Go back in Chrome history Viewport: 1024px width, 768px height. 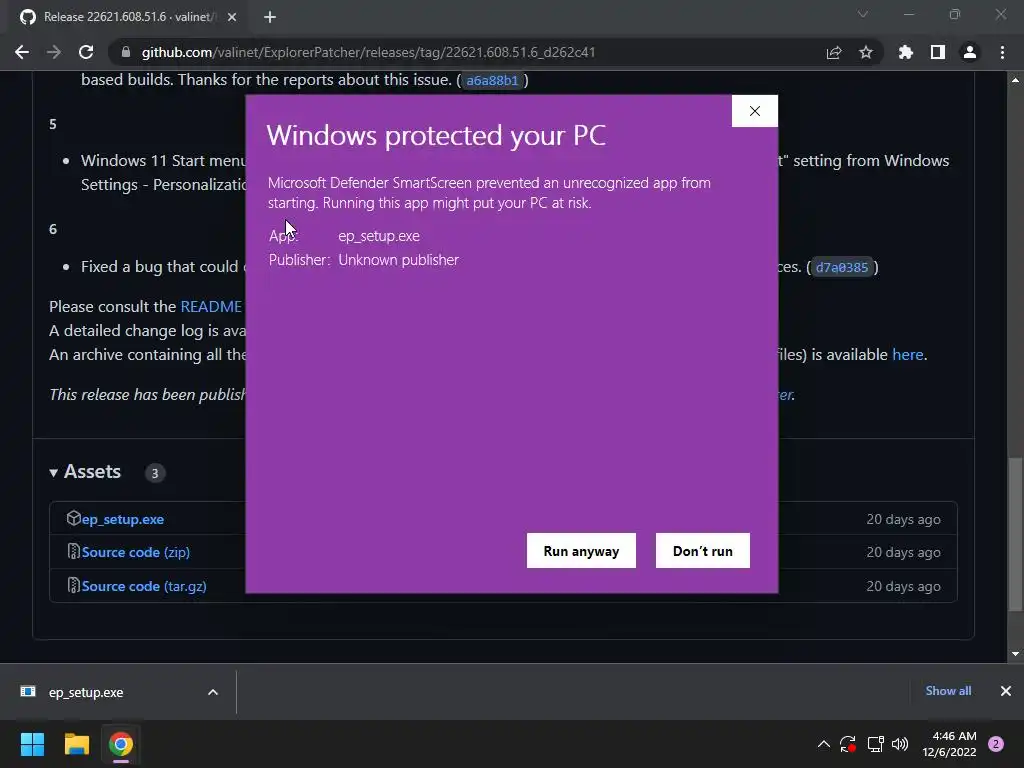click(x=22, y=52)
